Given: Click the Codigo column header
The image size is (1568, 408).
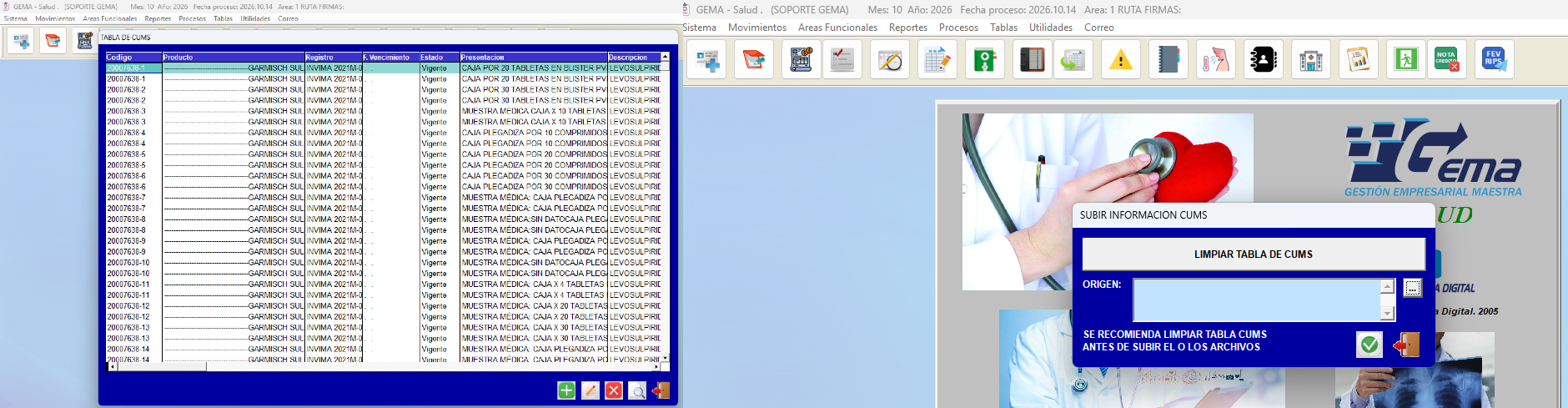Looking at the screenshot, I should tap(133, 58).
